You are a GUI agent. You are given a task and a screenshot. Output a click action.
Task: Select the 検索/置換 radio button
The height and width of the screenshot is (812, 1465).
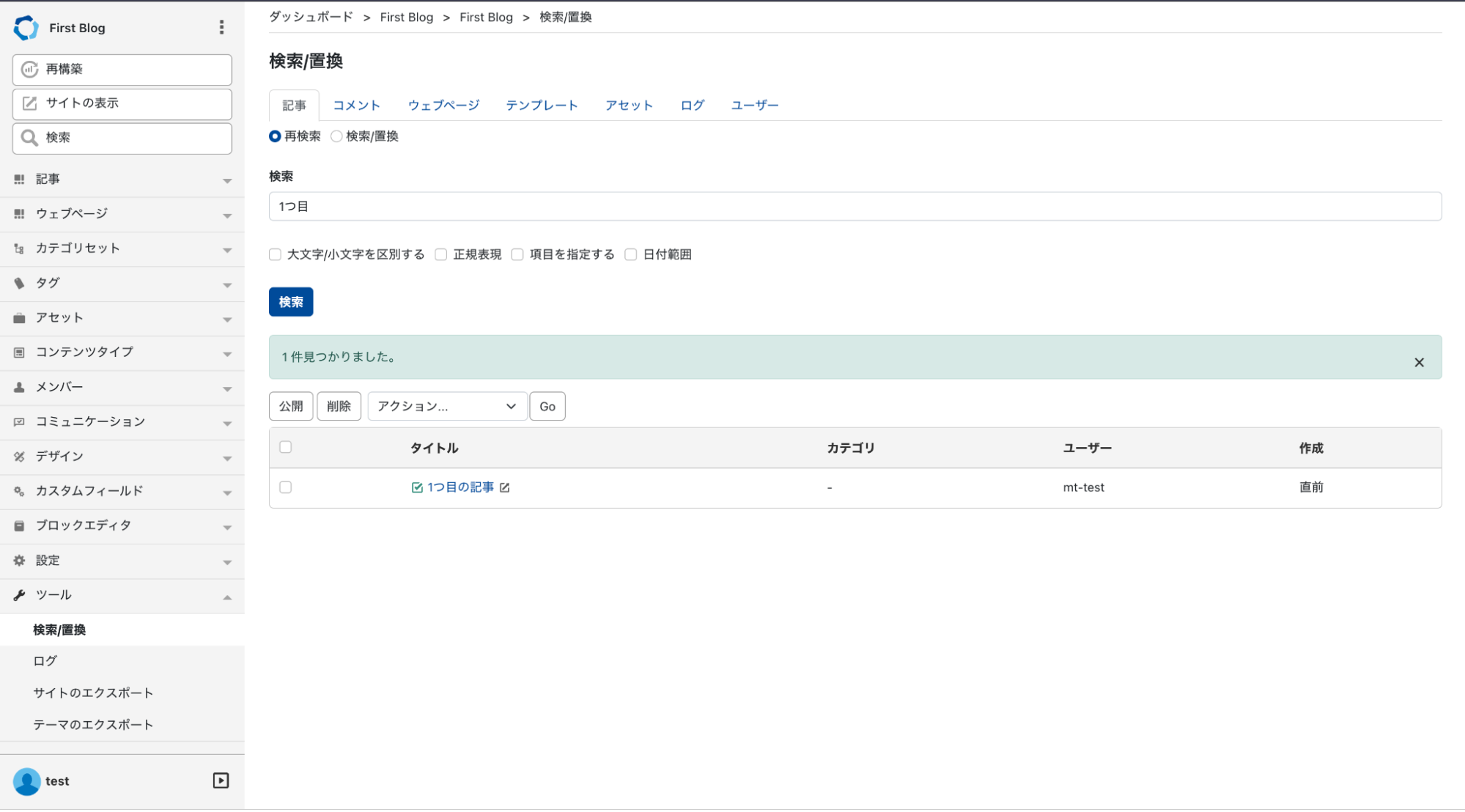336,136
